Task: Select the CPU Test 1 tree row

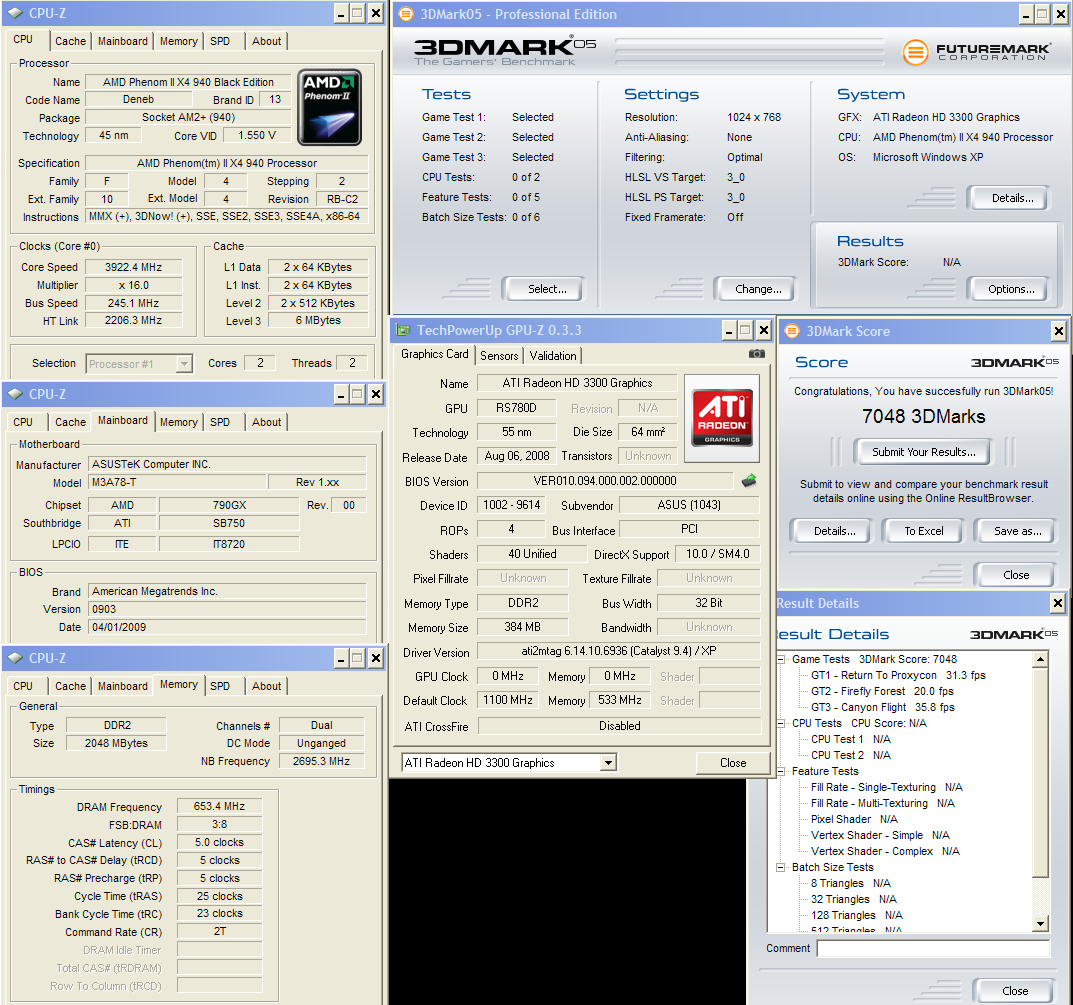Action: (x=851, y=740)
